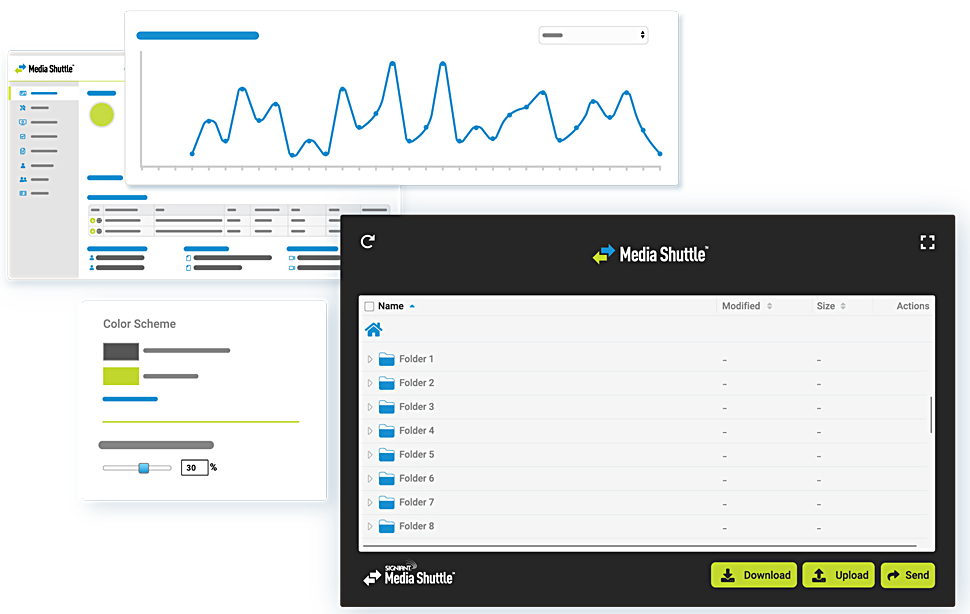This screenshot has width=970, height=614.
Task: Click the Folder 7 folder icon
Action: point(387,502)
